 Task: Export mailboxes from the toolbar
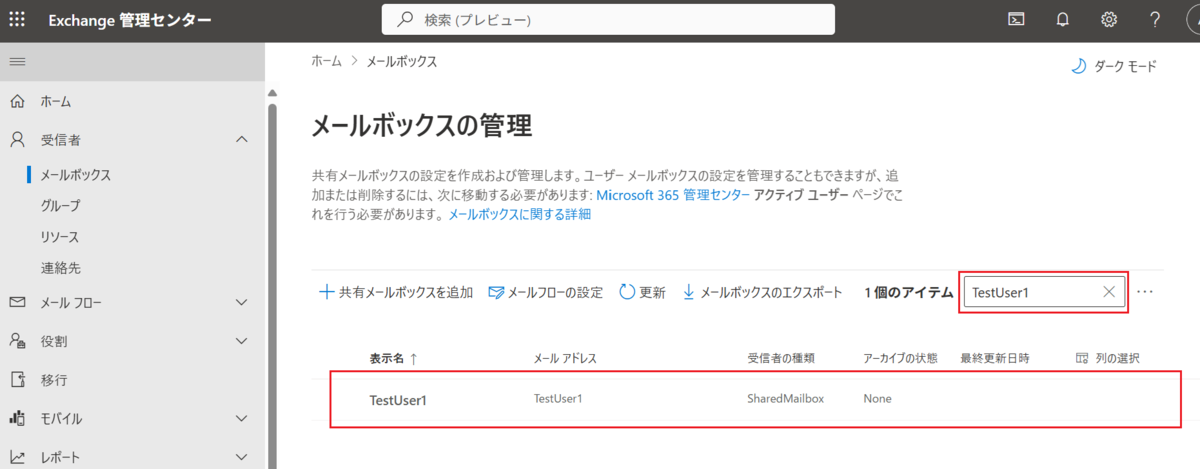pyautogui.click(x=762, y=292)
